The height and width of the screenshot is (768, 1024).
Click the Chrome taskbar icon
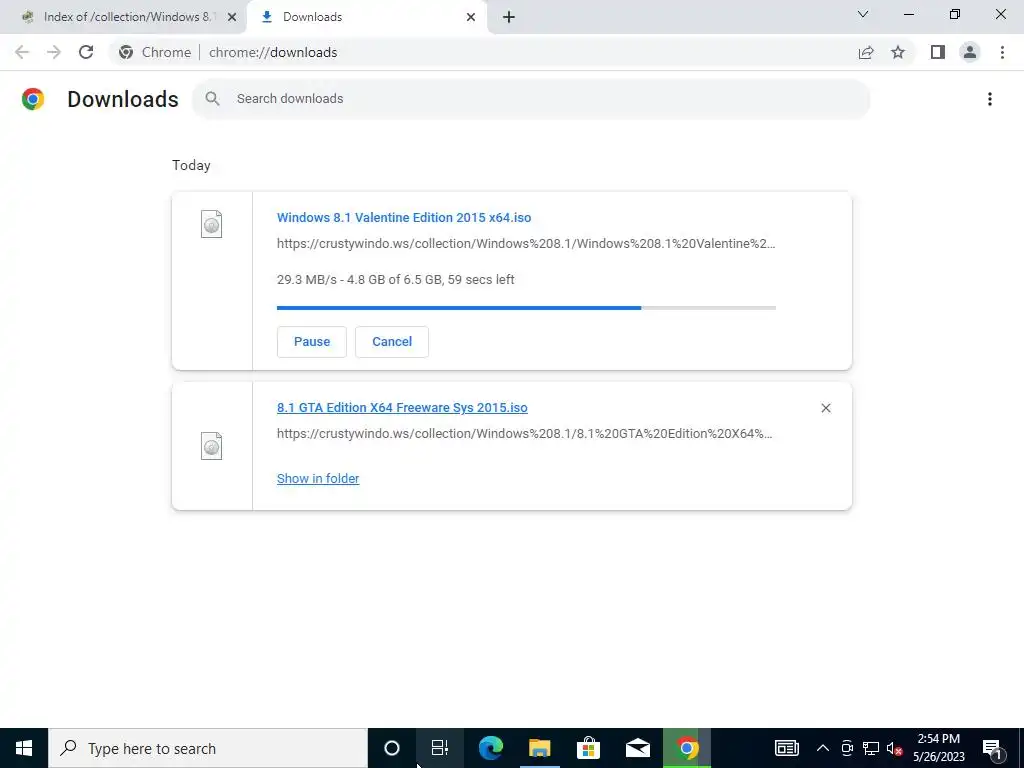[686, 748]
